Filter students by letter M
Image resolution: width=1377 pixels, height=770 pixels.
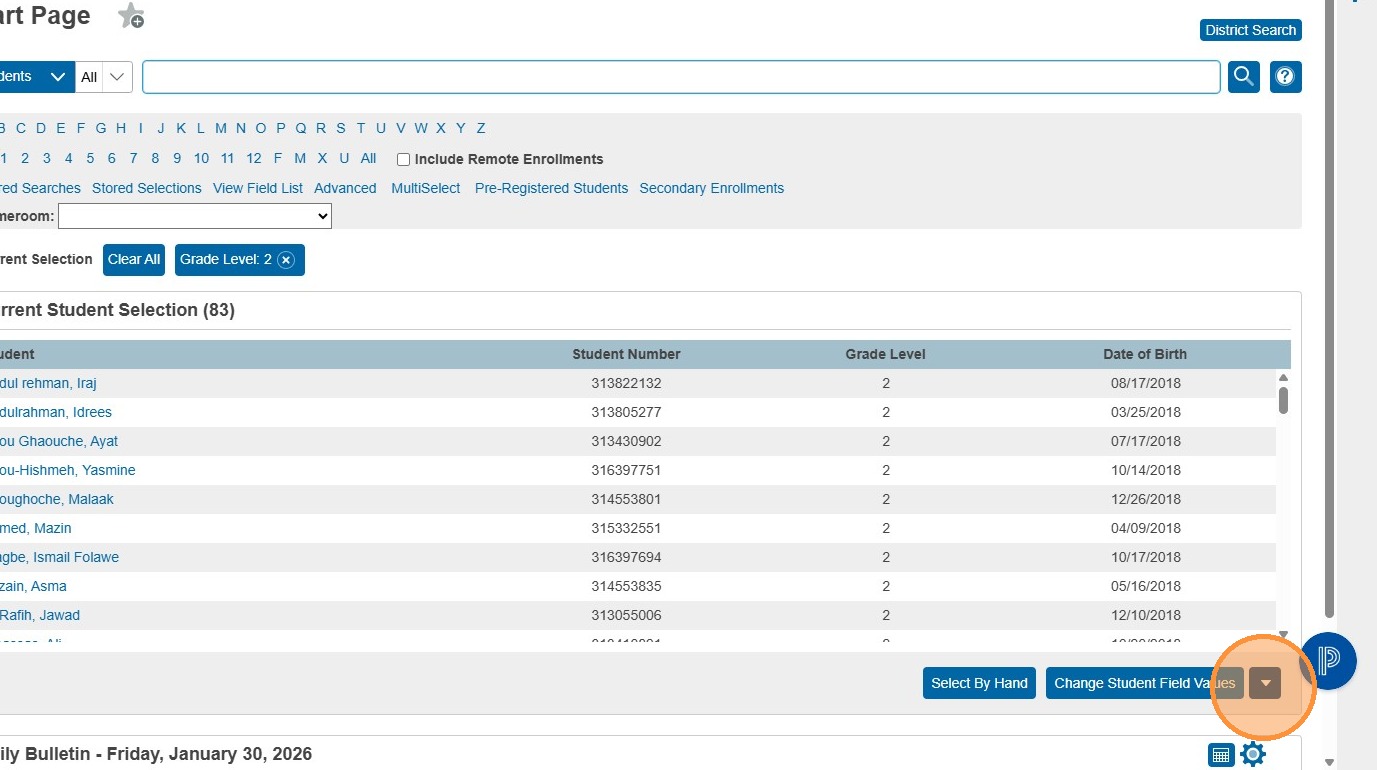(x=220, y=128)
